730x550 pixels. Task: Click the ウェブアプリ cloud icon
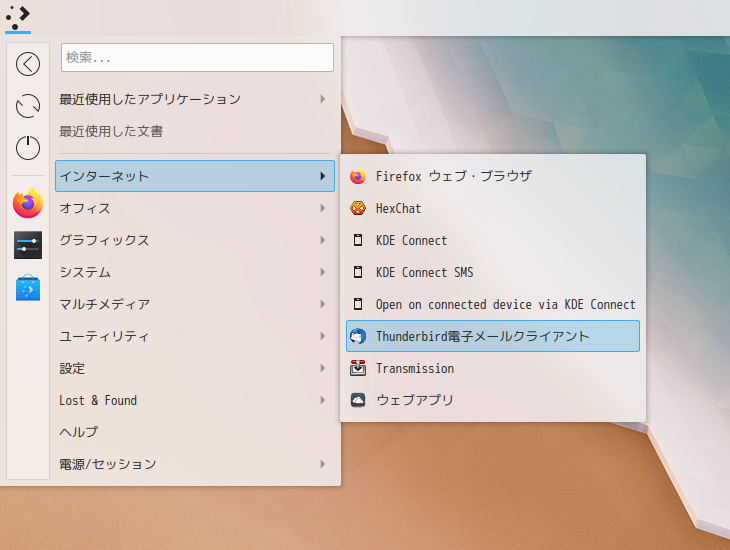358,400
